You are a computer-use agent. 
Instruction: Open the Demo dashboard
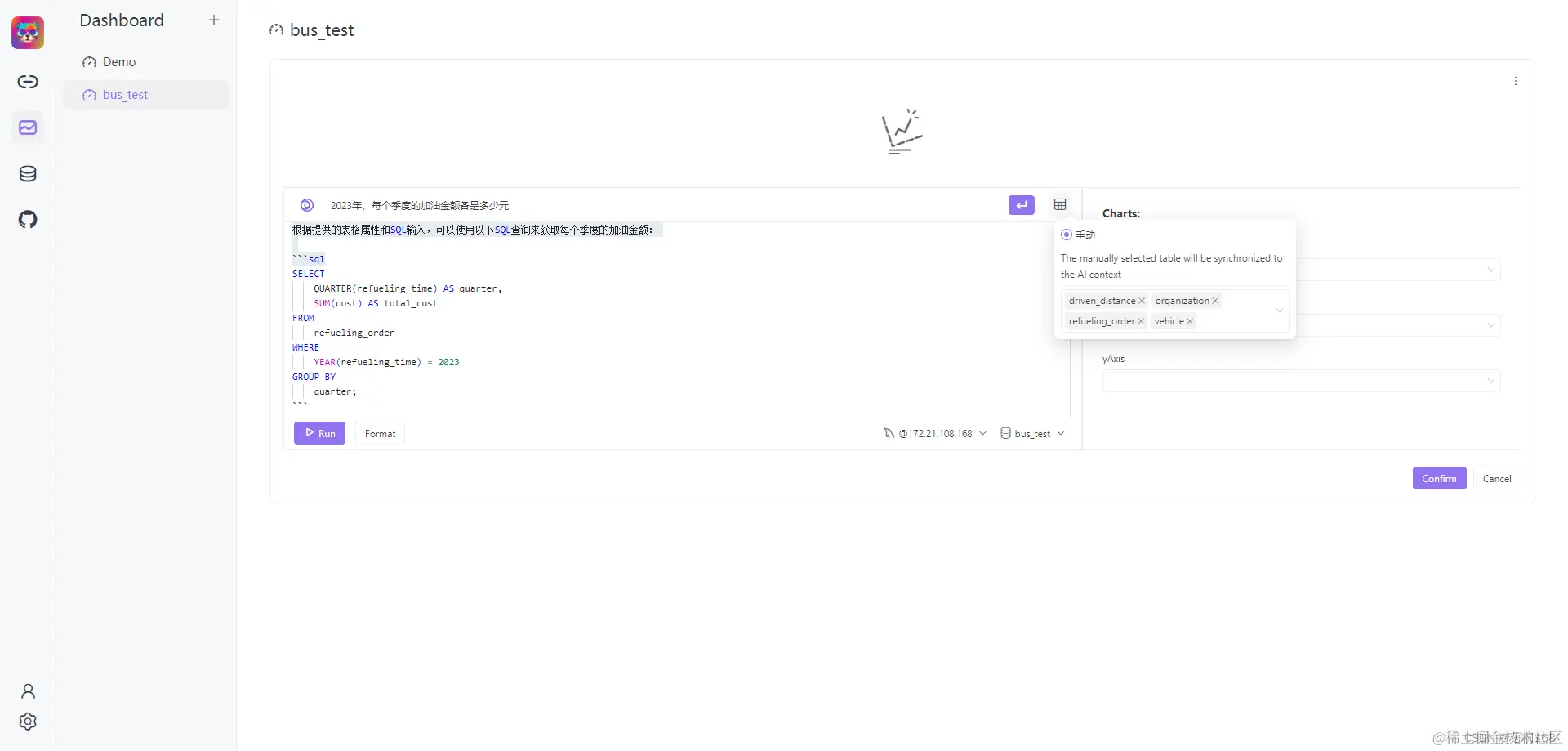tap(146, 62)
